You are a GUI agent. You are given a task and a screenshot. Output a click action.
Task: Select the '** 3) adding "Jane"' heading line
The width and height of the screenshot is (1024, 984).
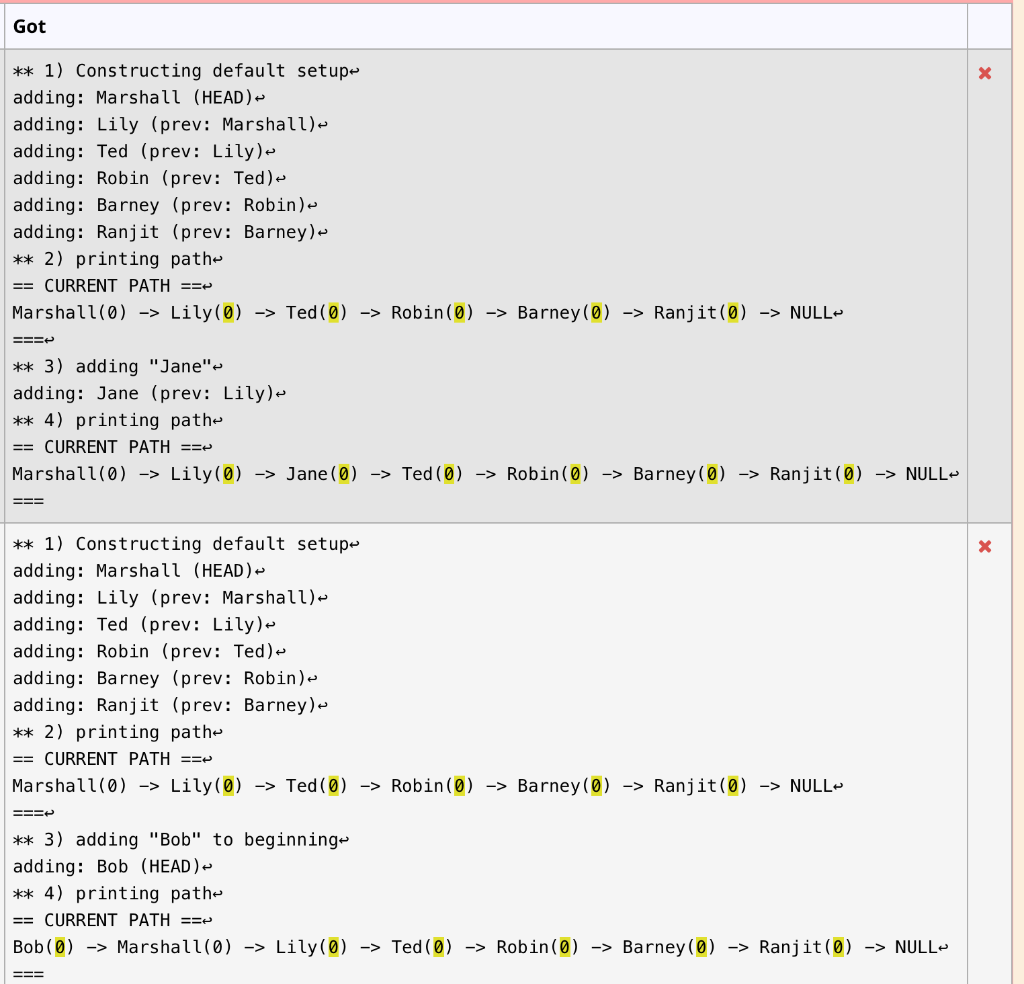click(x=110, y=366)
